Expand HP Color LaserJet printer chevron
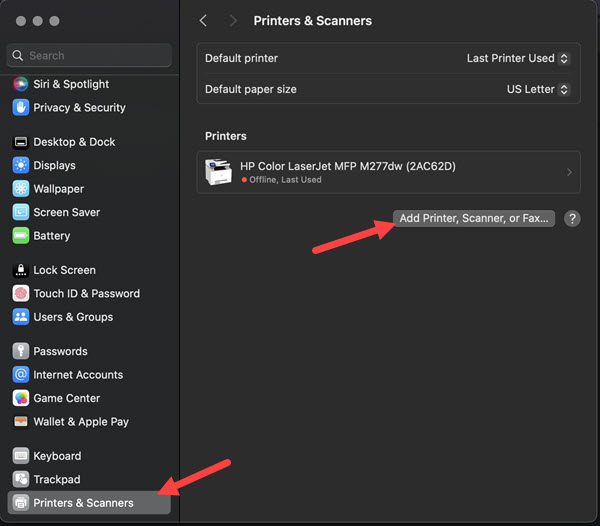 pyautogui.click(x=569, y=172)
